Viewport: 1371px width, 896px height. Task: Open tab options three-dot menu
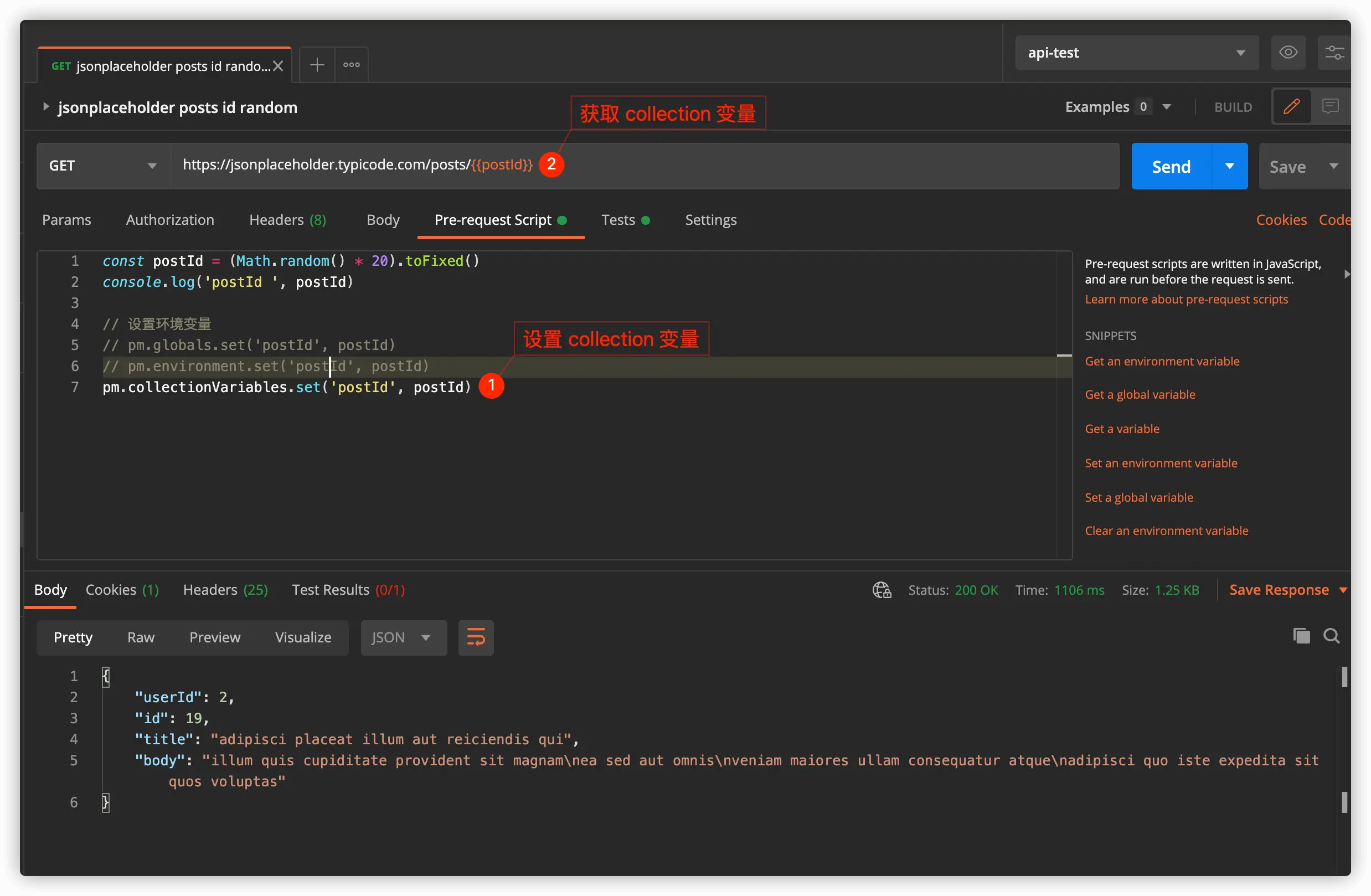[352, 65]
